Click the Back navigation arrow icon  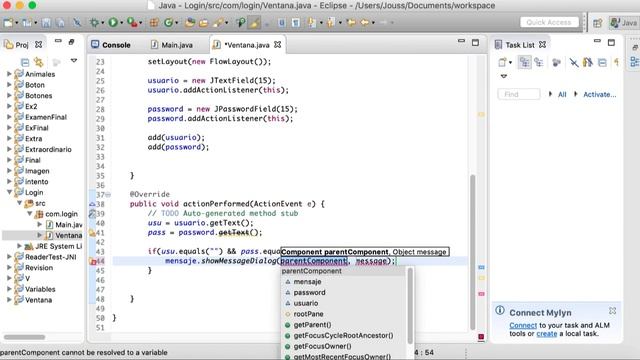[364, 23]
